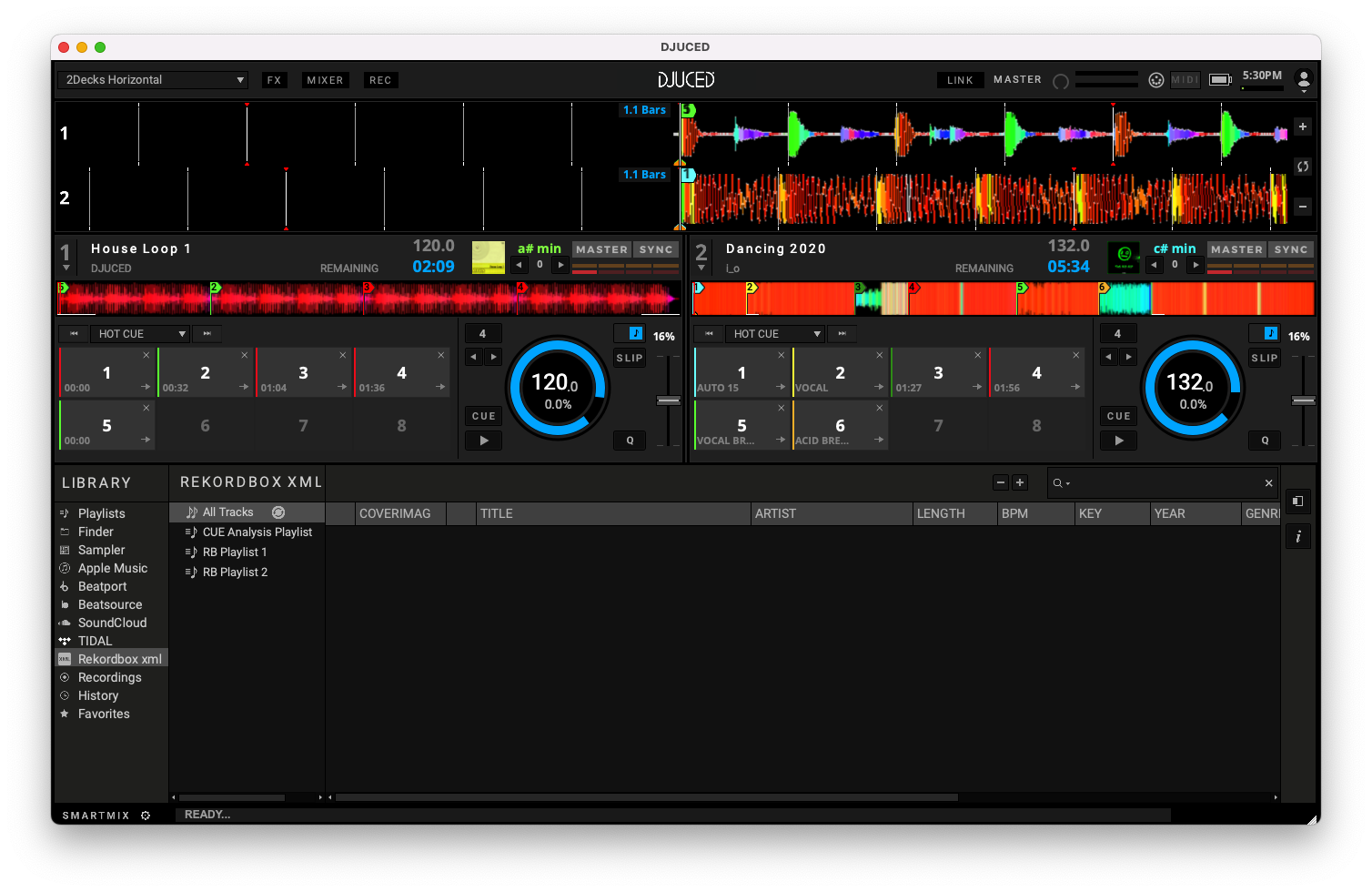Delete hot cue 3 on deck 1
1372x892 pixels.
343,355
